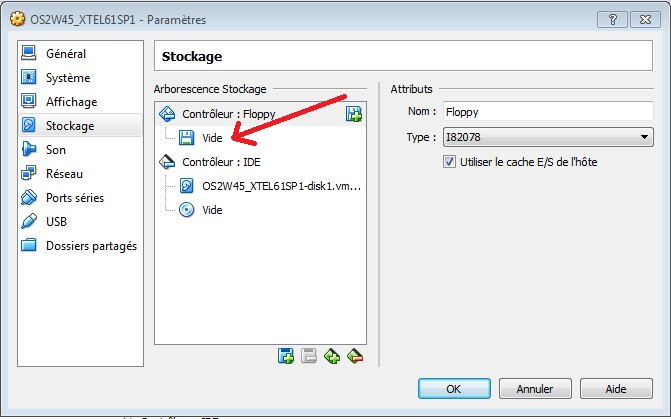The height and width of the screenshot is (419, 671).
Task: Select the Contrôleur : Floppy tree node
Action: [228, 114]
